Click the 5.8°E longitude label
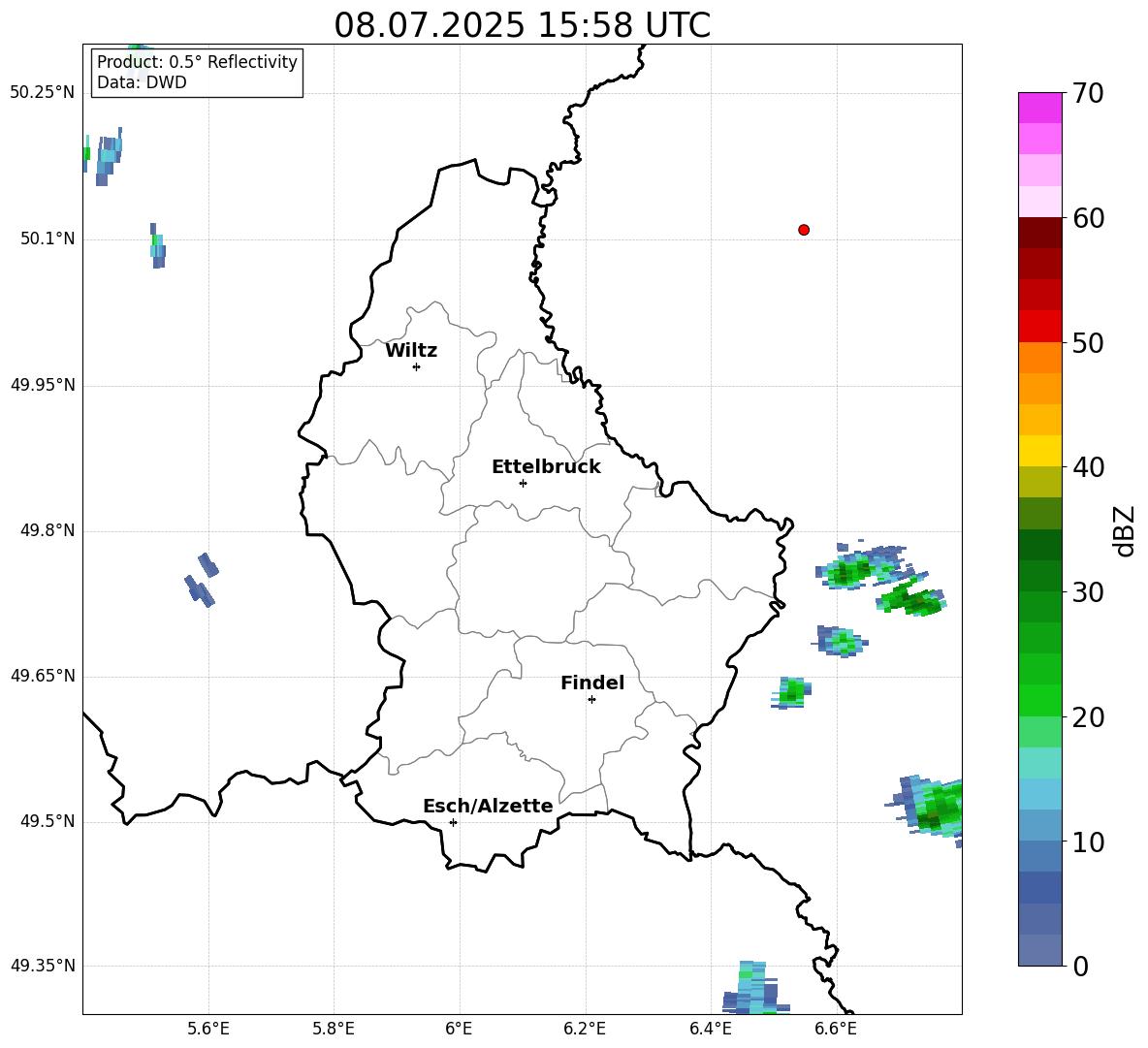1148x1048 pixels. (x=334, y=1029)
